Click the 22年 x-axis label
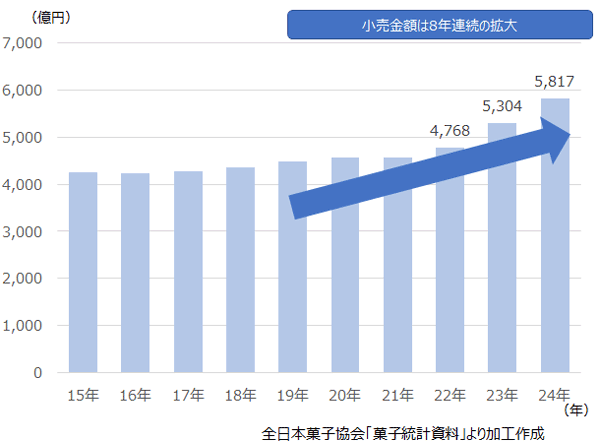Image resolution: width=600 pixels, height=441 pixels. [x=449, y=394]
